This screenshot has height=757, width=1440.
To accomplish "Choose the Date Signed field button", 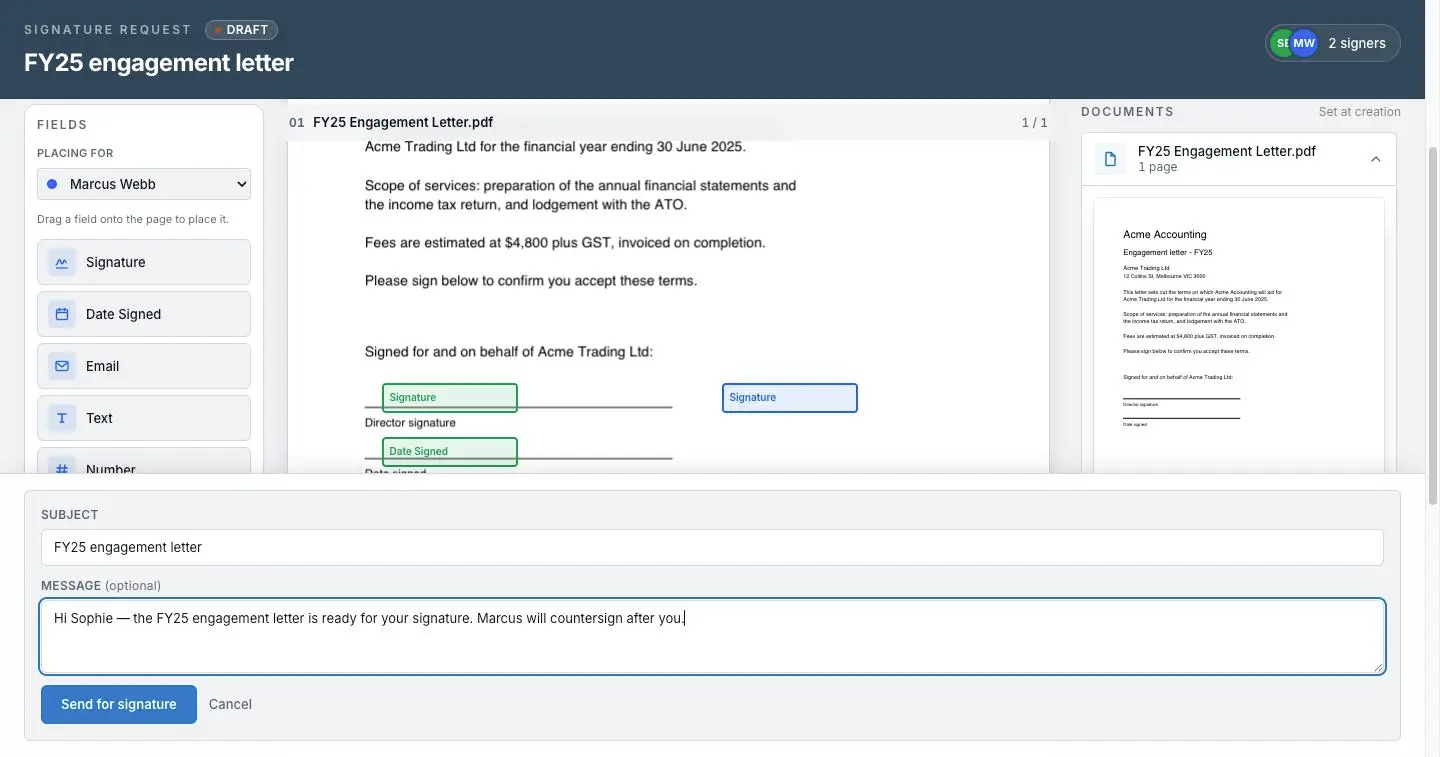I will coord(144,314).
